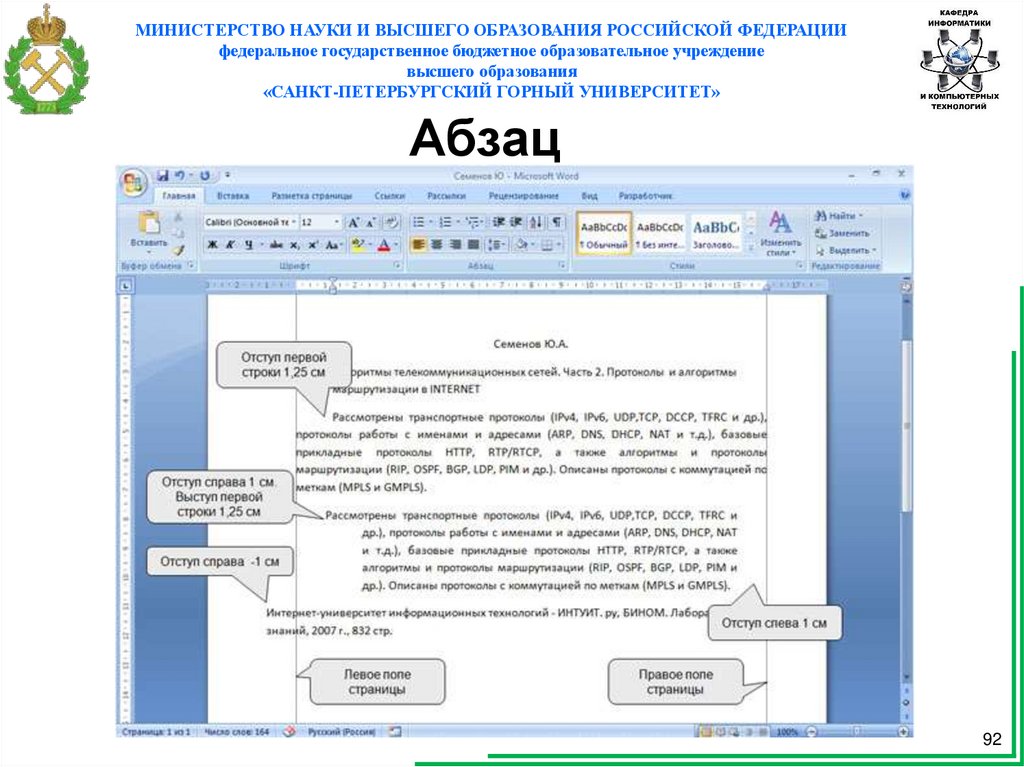Redo the action in Quick Access Toolbar
Image resolution: width=1024 pixels, height=767 pixels.
tap(204, 176)
